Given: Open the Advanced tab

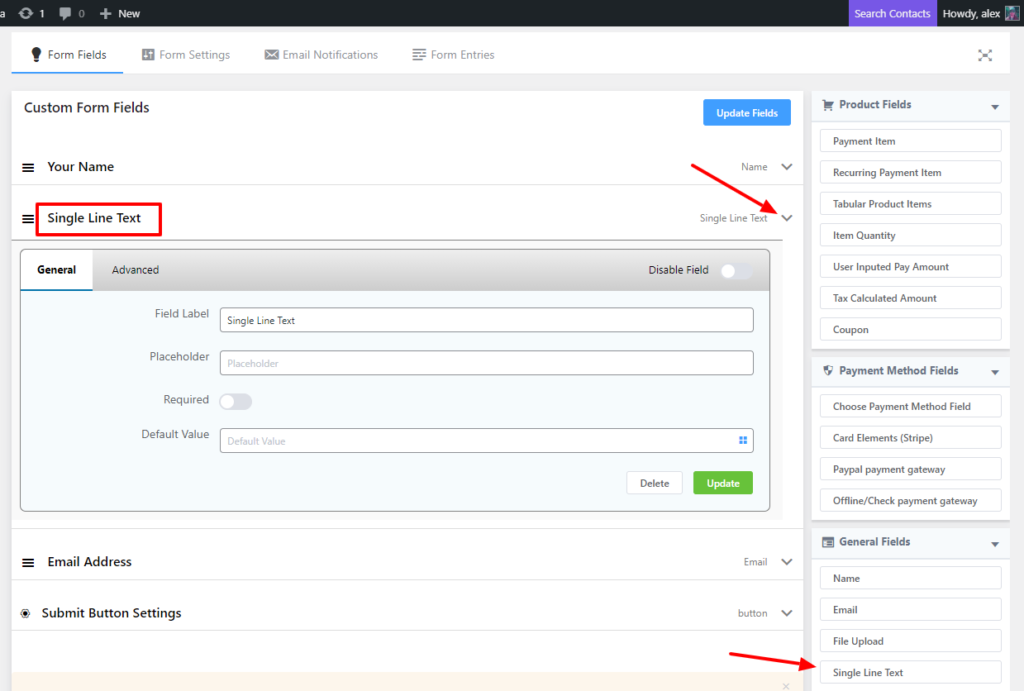Looking at the screenshot, I should pyautogui.click(x=135, y=270).
